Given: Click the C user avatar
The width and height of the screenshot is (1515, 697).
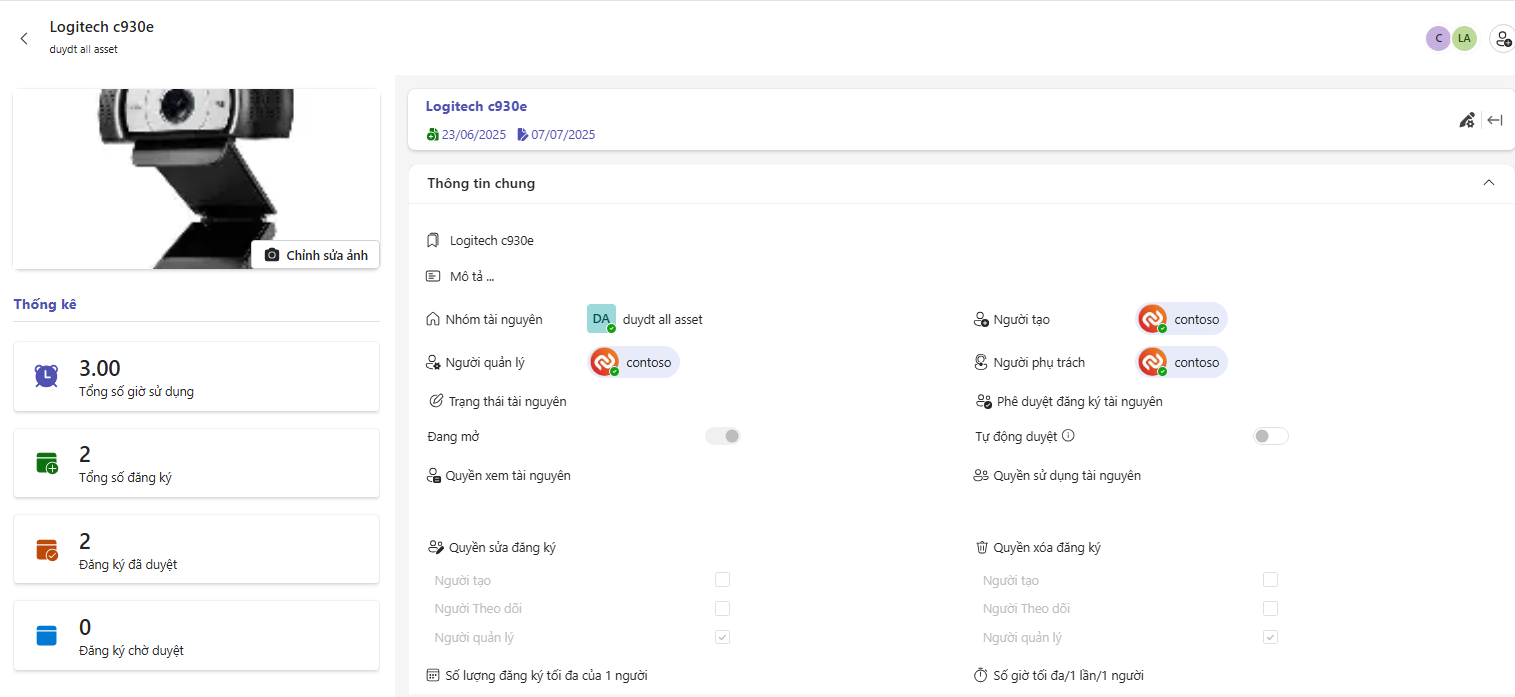Looking at the screenshot, I should 1438,39.
